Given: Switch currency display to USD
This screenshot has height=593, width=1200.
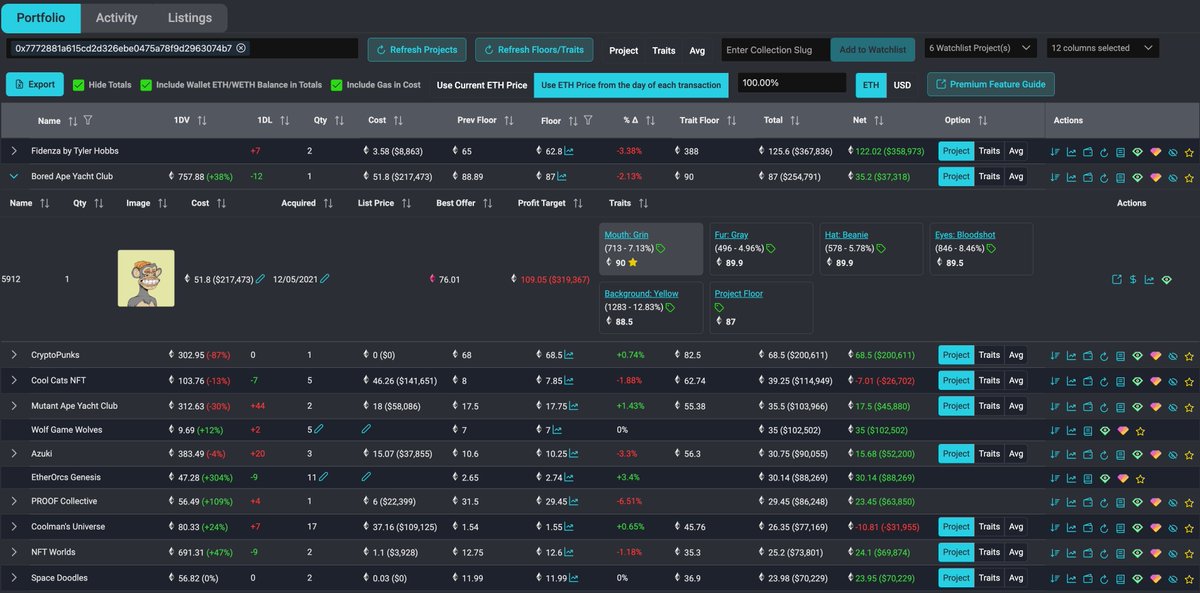Looking at the screenshot, I should (x=902, y=85).
